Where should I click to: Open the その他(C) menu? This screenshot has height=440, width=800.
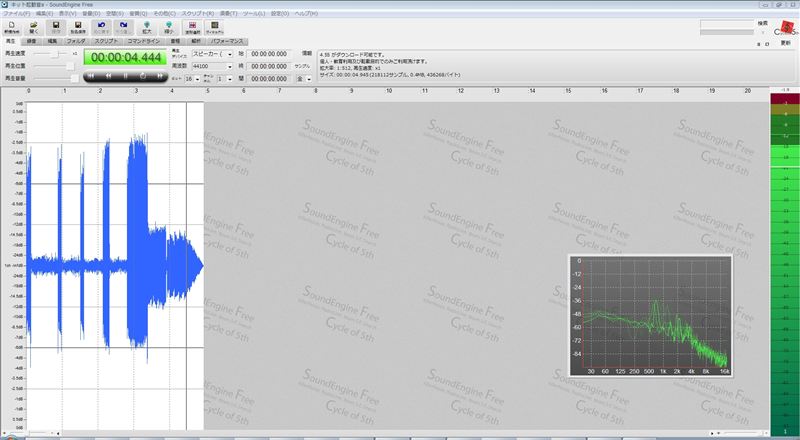164,14
